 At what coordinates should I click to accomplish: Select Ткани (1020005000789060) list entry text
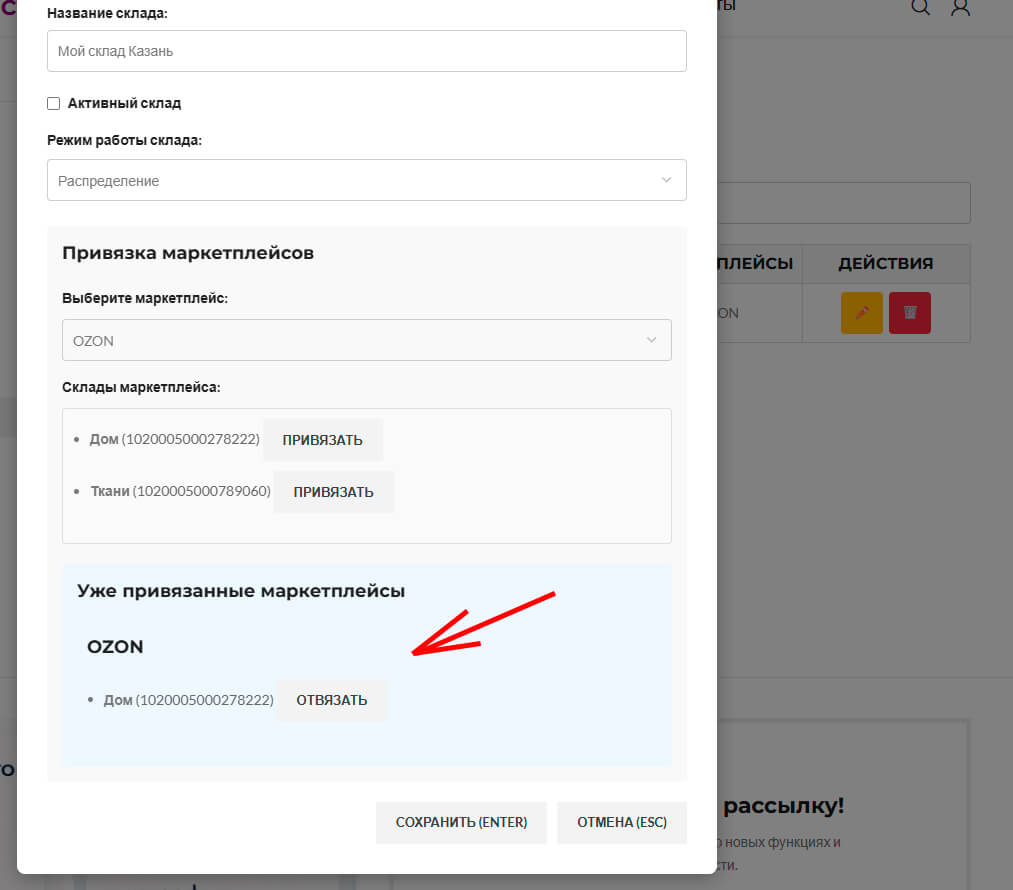180,492
